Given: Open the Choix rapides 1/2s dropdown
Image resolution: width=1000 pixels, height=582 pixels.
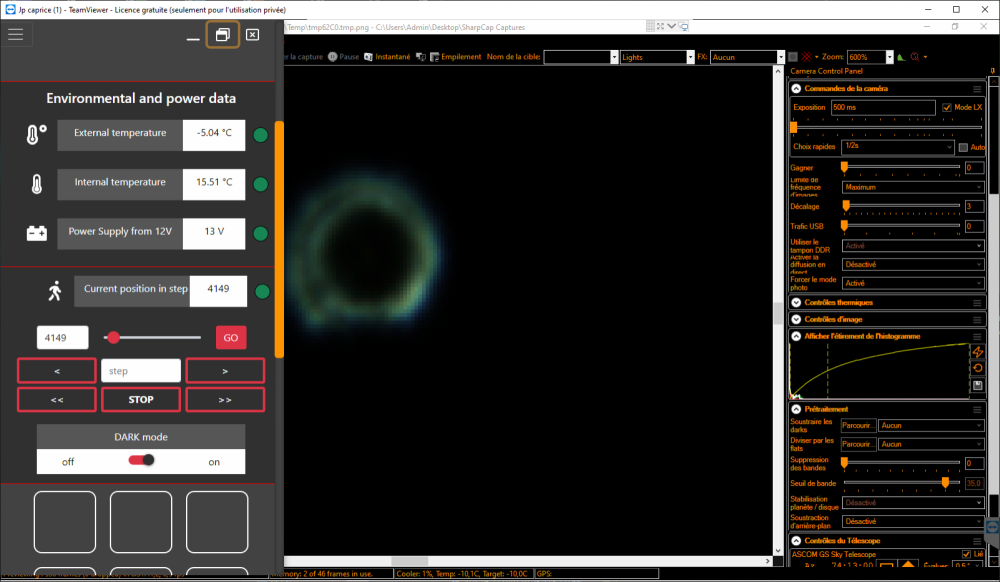Looking at the screenshot, I should (x=897, y=147).
